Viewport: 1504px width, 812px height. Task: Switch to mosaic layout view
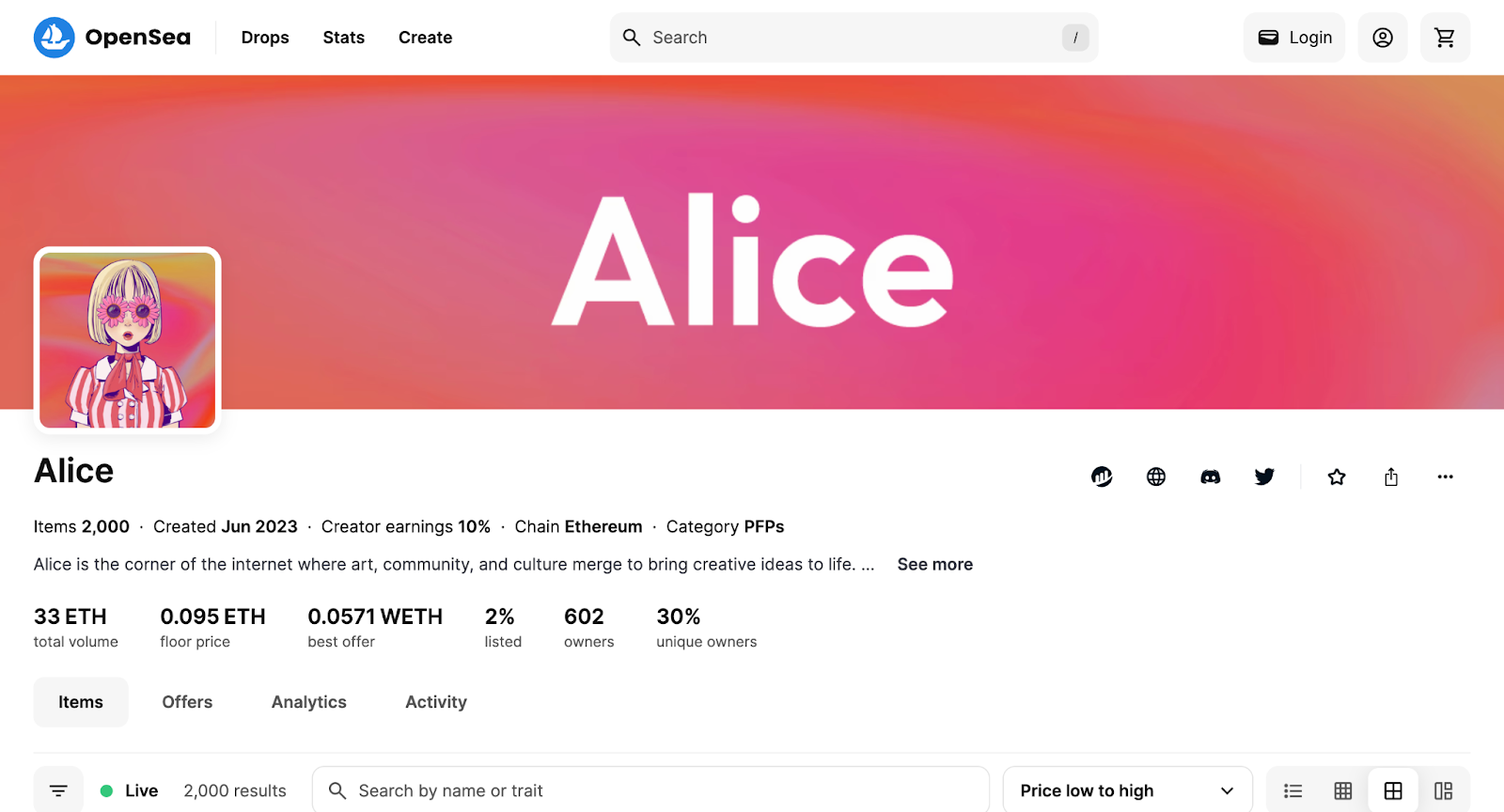(x=1443, y=790)
